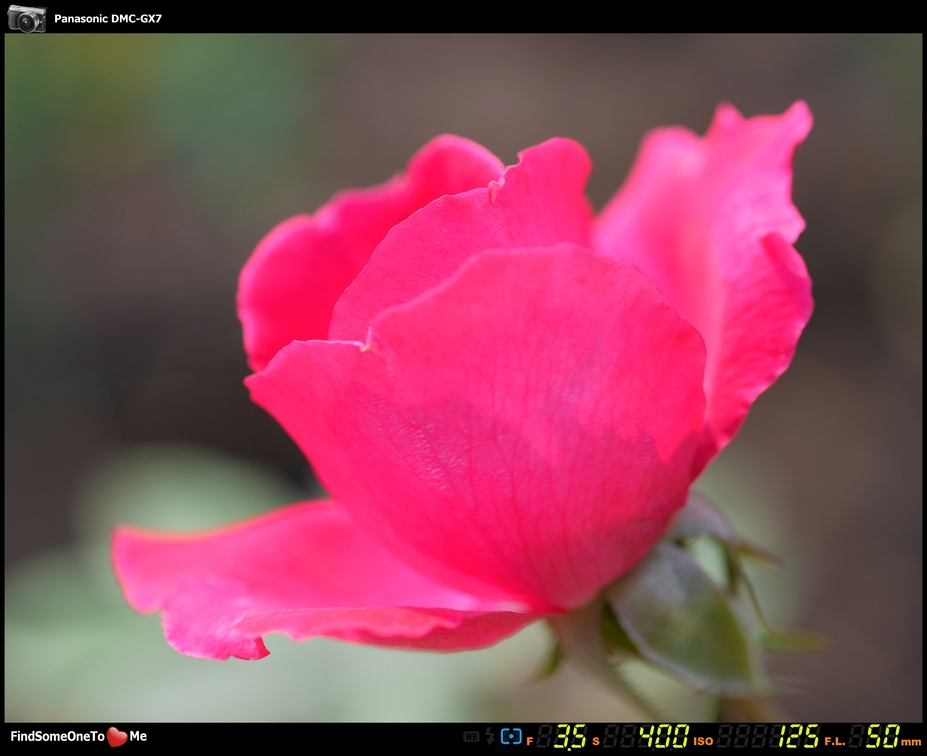This screenshot has width=927, height=756.
Task: Click the flash lightning bolt indicator icon
Action: (x=490, y=736)
